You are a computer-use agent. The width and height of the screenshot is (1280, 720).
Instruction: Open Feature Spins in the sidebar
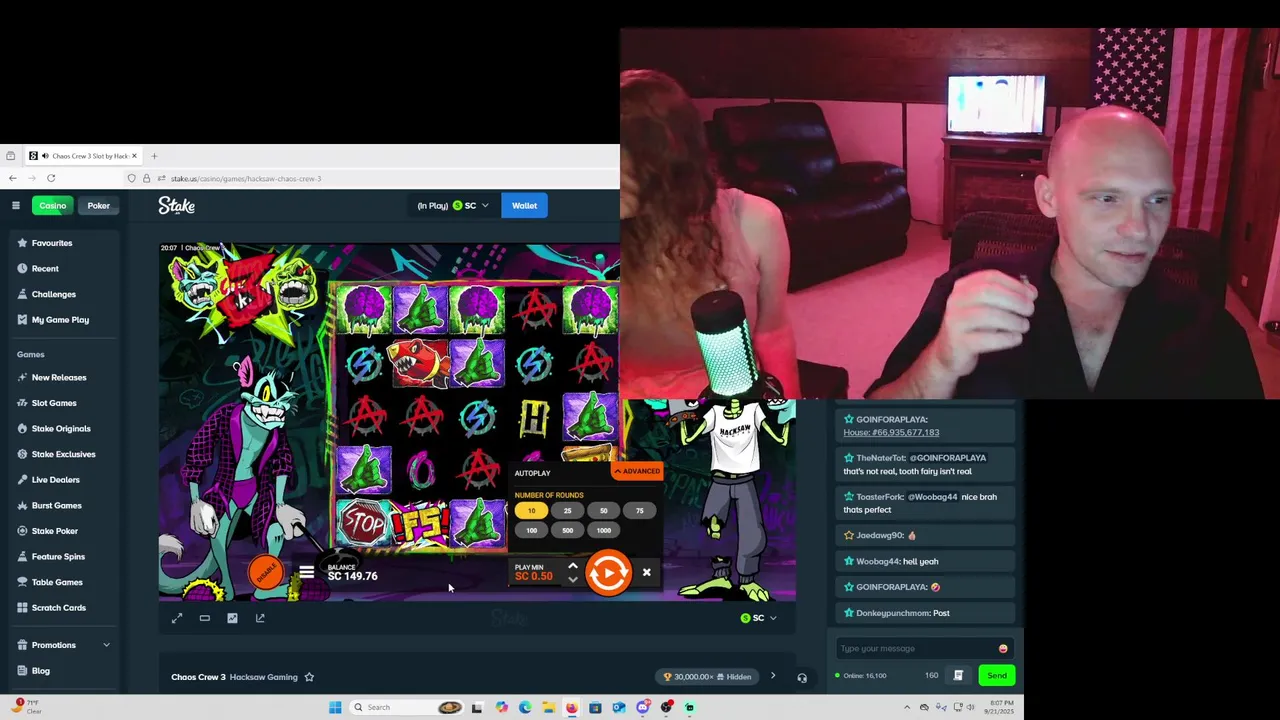pyautogui.click(x=58, y=557)
